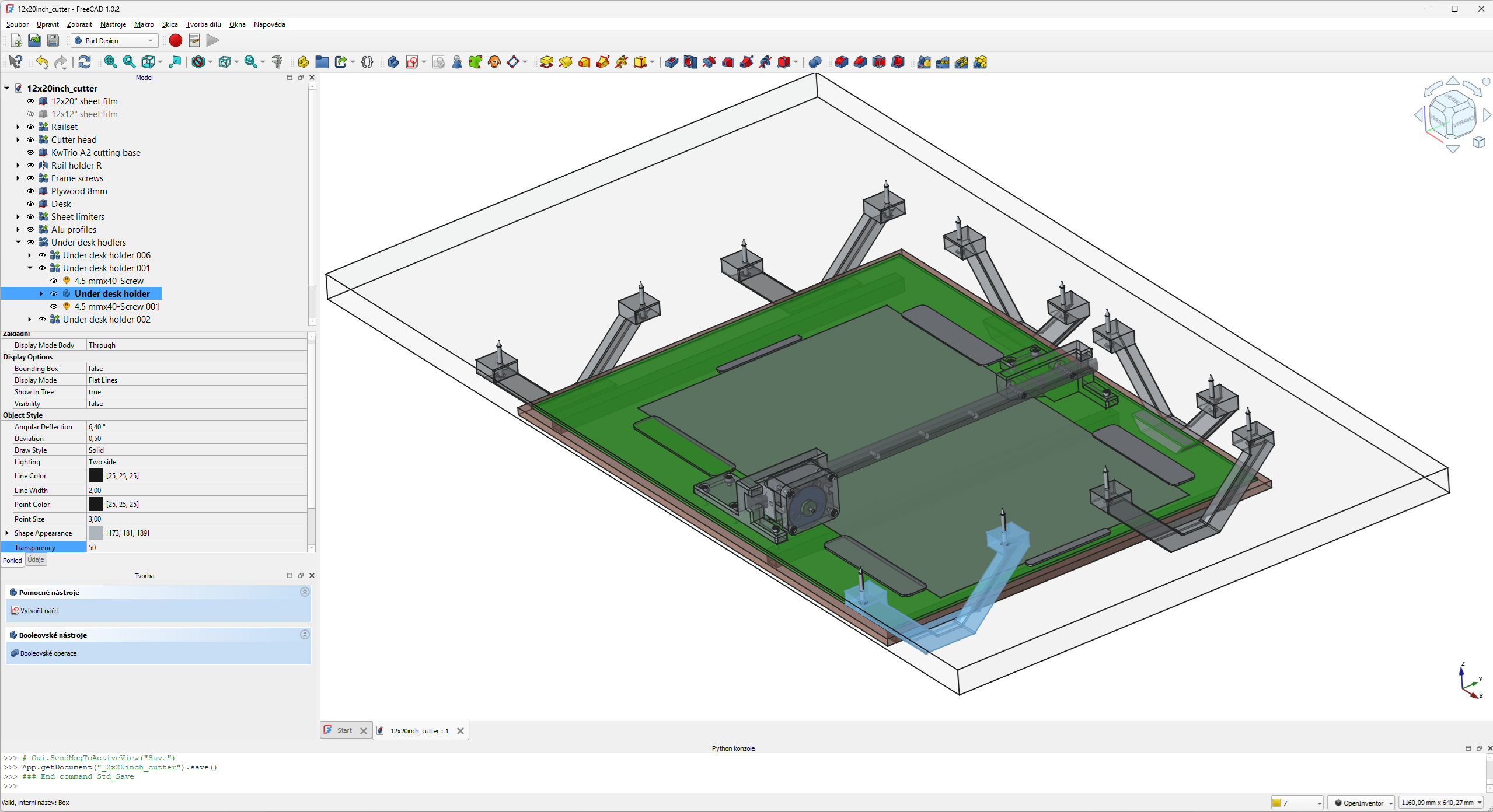Click the measure caliper tool icon
Viewport: 1493px width, 812px height.
coord(277,62)
